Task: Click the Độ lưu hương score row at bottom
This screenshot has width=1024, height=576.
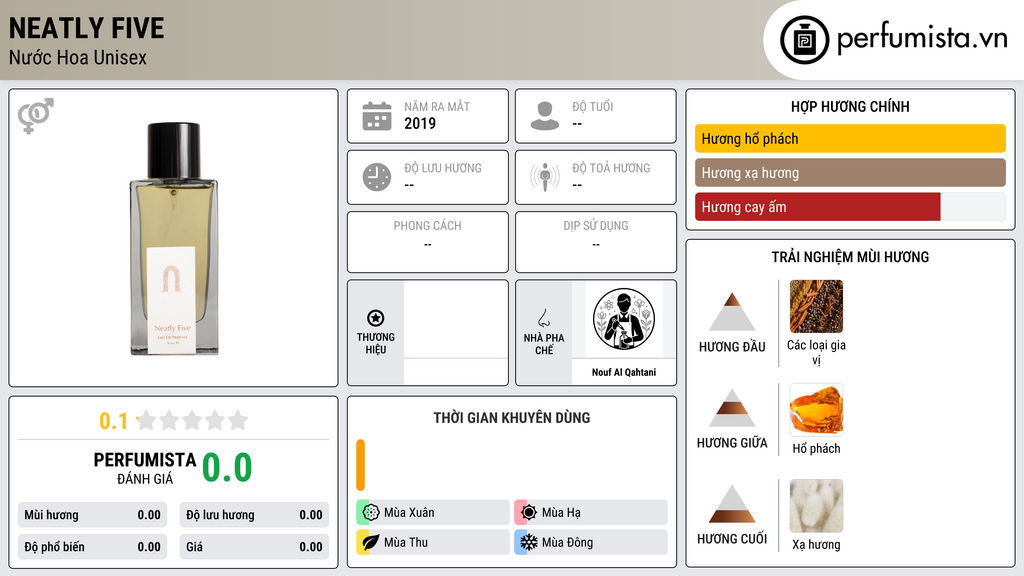Action: click(x=254, y=515)
